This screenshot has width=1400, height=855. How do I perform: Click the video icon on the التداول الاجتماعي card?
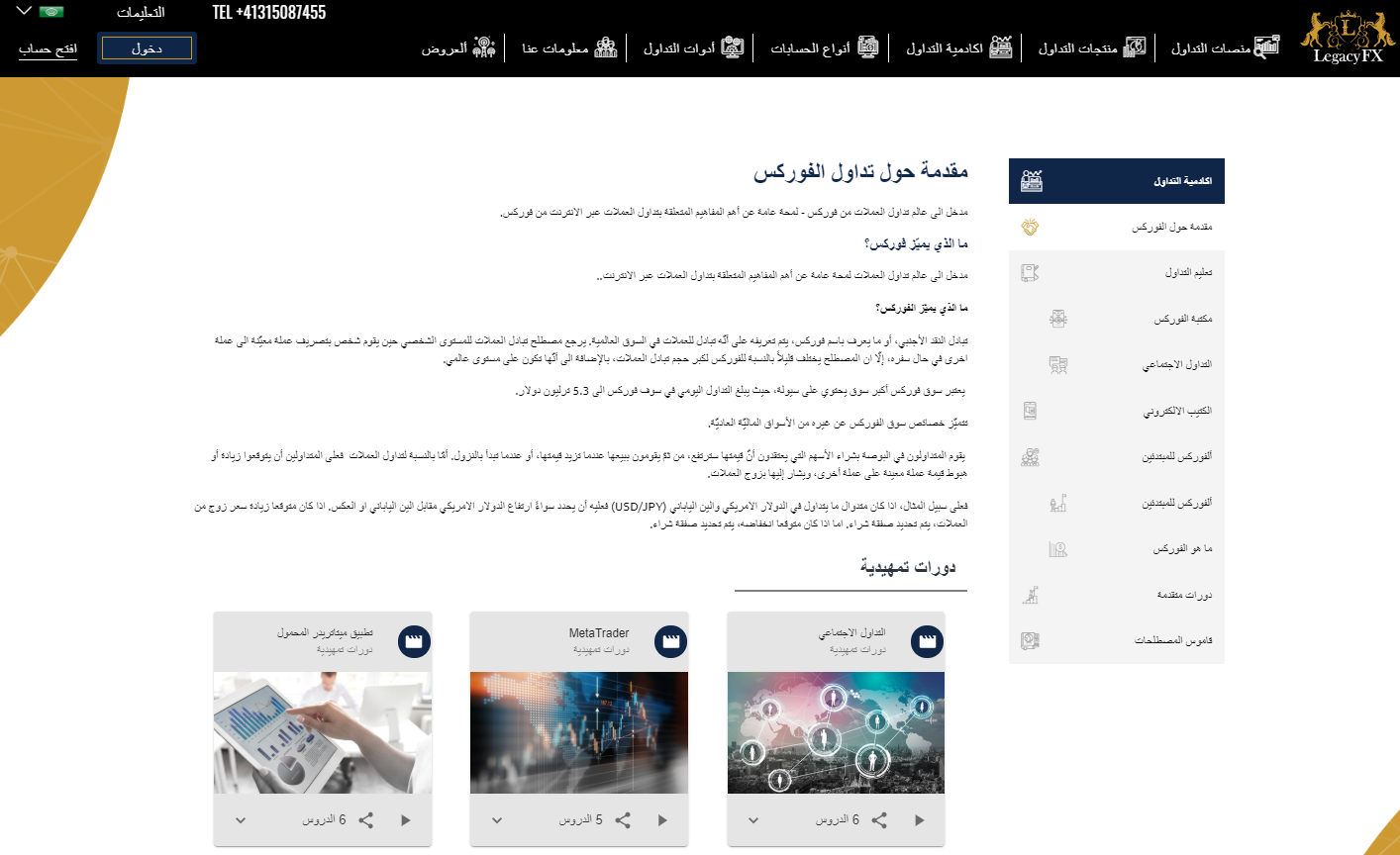[x=928, y=641]
